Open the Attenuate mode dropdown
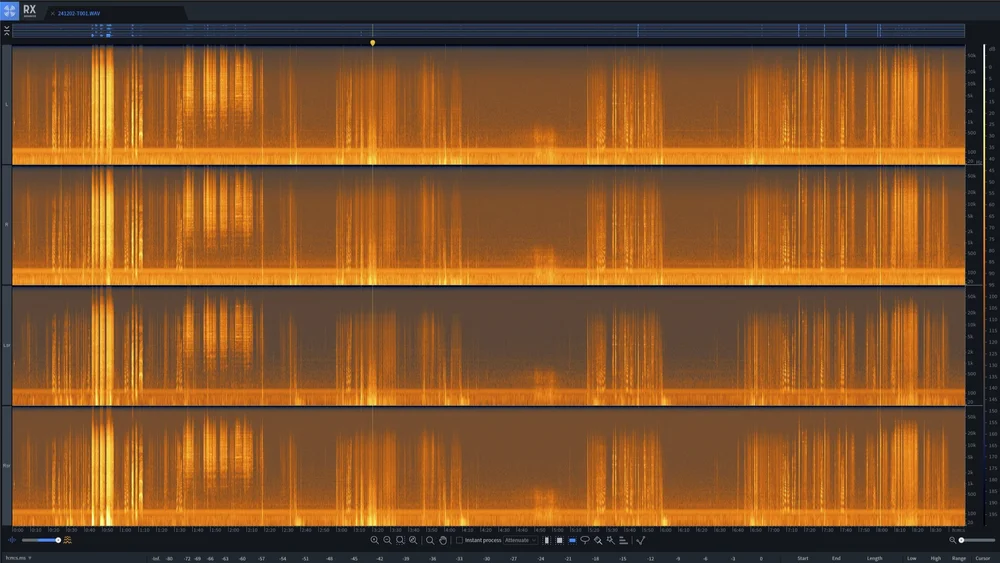This screenshot has width=1000, height=563. click(x=520, y=540)
